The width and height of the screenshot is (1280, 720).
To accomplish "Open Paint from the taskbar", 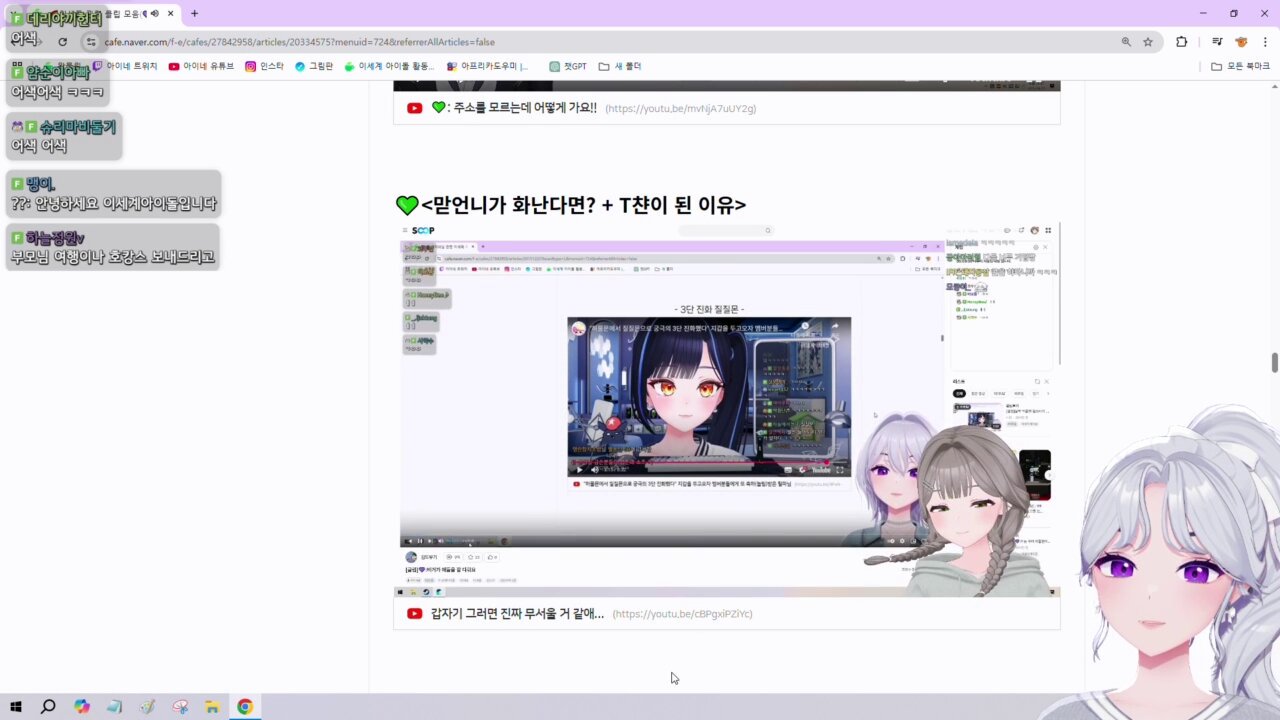I will click(x=147, y=707).
